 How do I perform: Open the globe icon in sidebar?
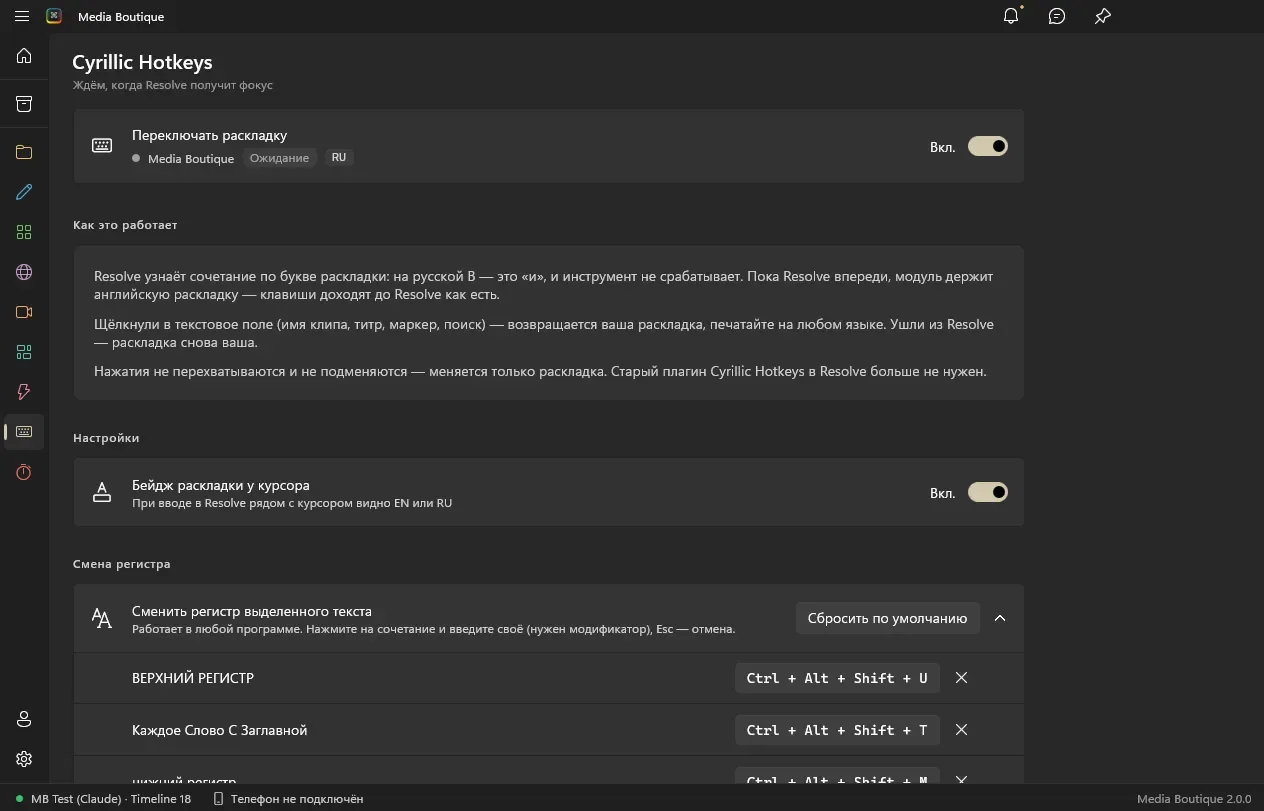24,272
